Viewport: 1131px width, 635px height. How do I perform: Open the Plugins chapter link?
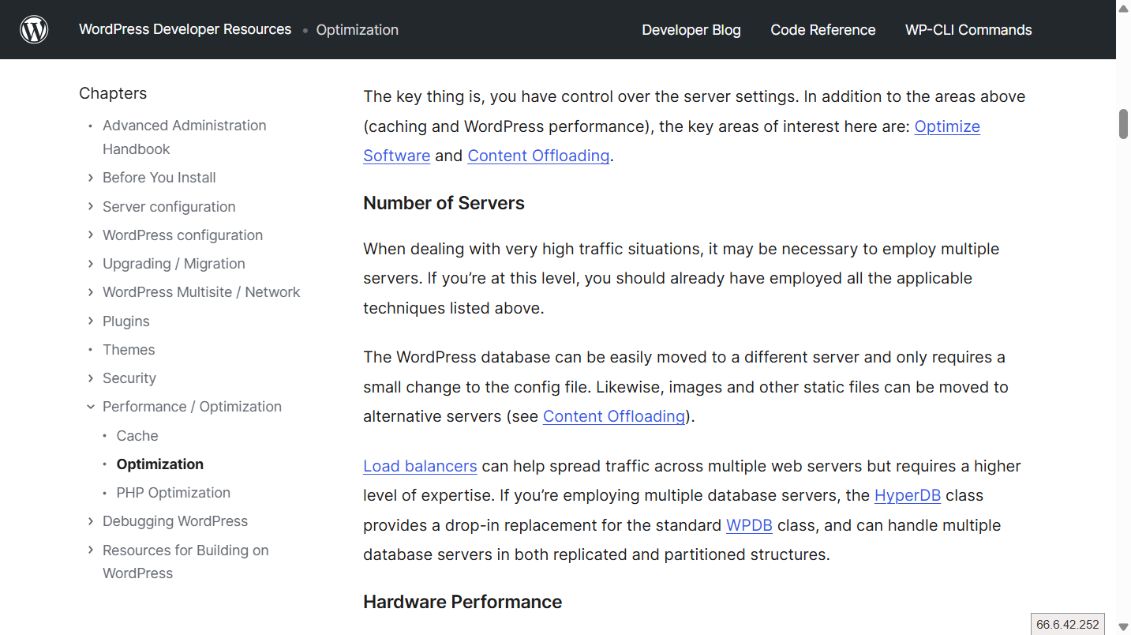coord(126,321)
